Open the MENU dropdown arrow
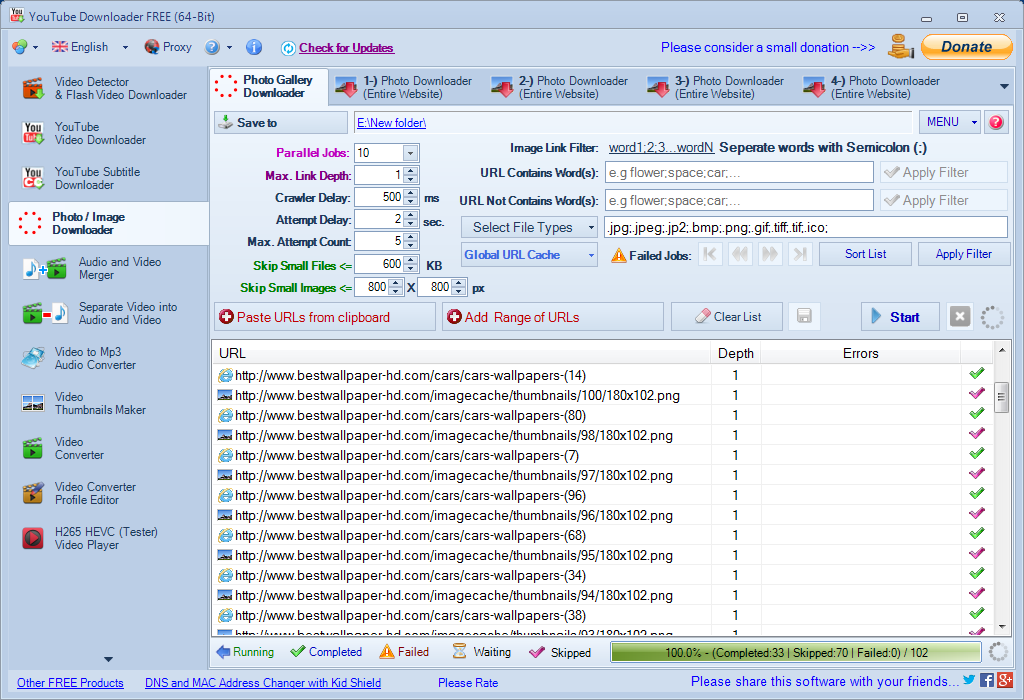The width and height of the screenshot is (1024, 700). tap(974, 122)
